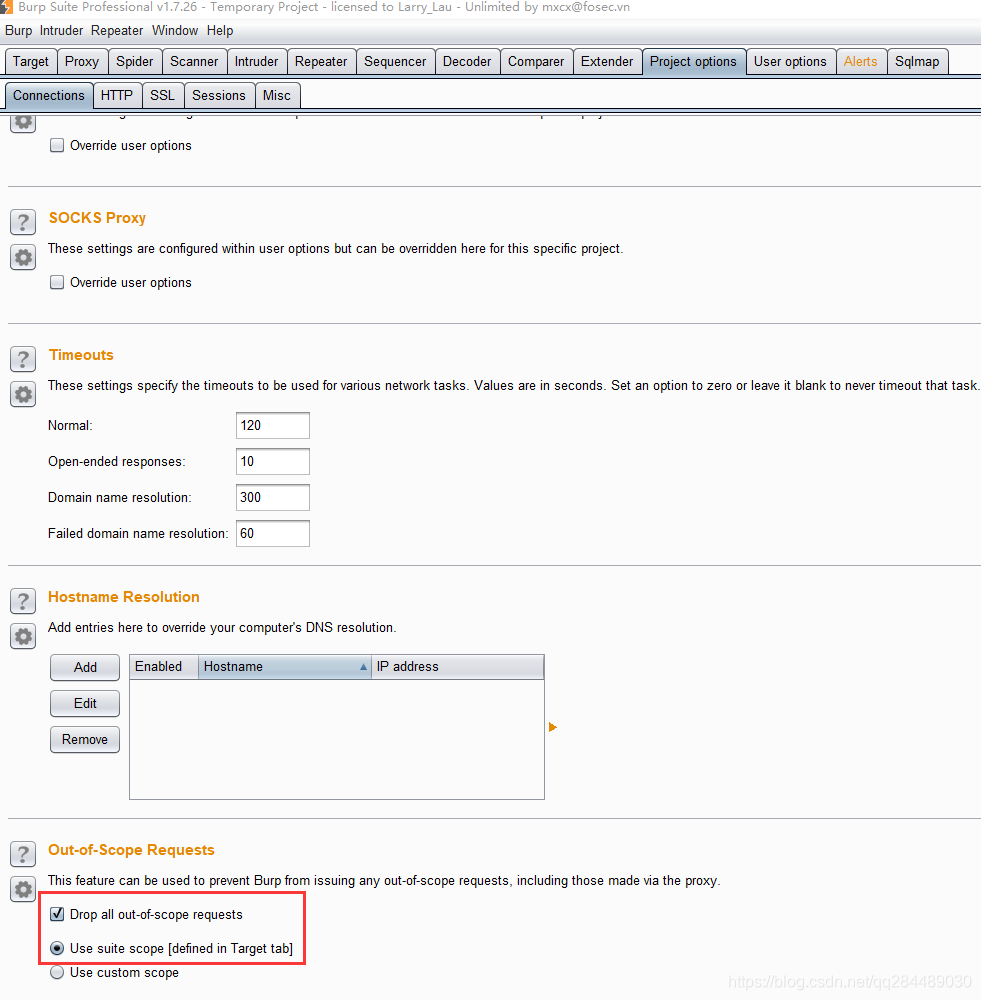Image resolution: width=981 pixels, height=1000 pixels.
Task: Click the Enabled column header
Action: coord(164,666)
